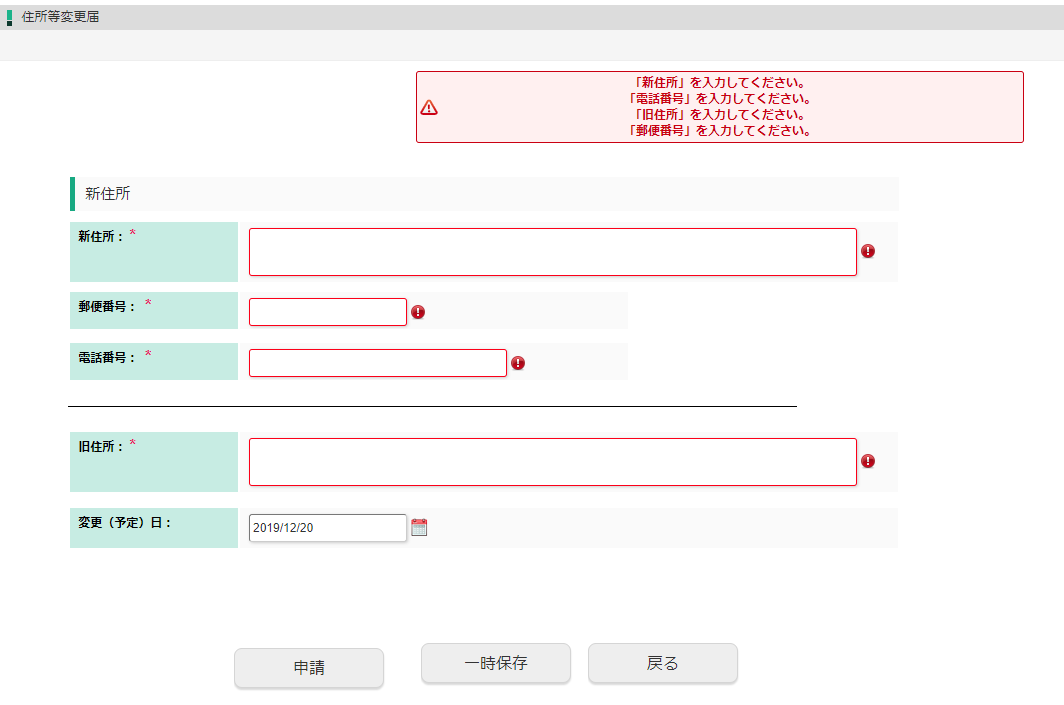Click the 住所等変更届 page title
This screenshot has width=1064, height=705.
(x=60, y=17)
